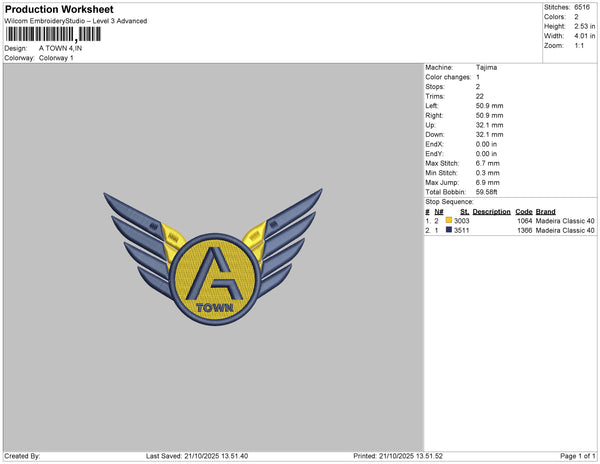Screen dimensions: 600x464
Task: Click the 'Color changes:' label
Action: click(x=448, y=77)
